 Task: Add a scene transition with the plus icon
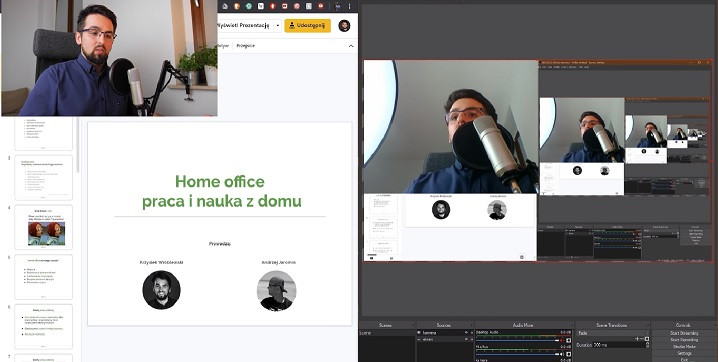[x=637, y=339]
